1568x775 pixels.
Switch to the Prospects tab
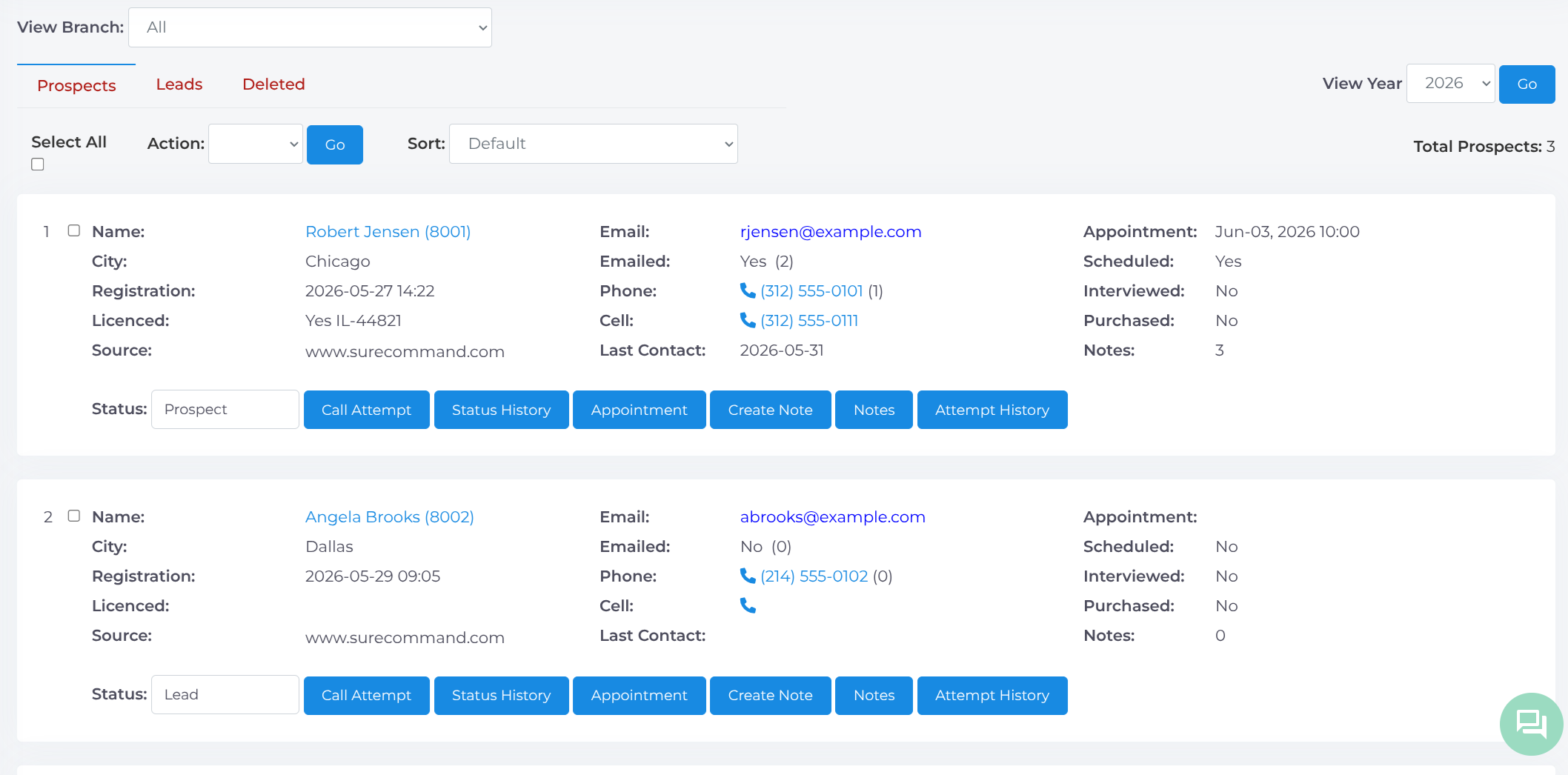click(x=76, y=85)
